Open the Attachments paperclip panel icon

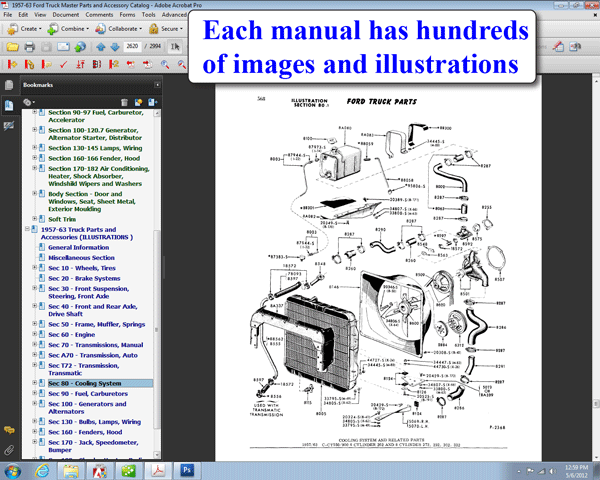tap(9, 450)
